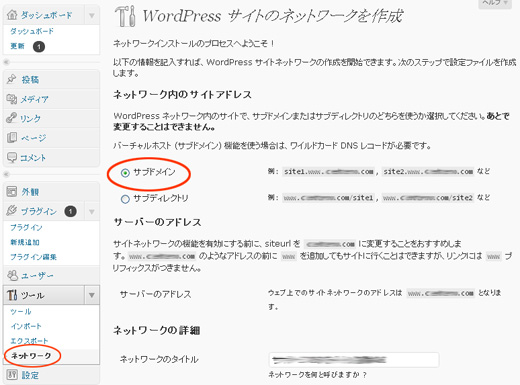Click the サブディレクトリ label text
Image resolution: width=520 pixels, height=385 pixels.
click(161, 198)
